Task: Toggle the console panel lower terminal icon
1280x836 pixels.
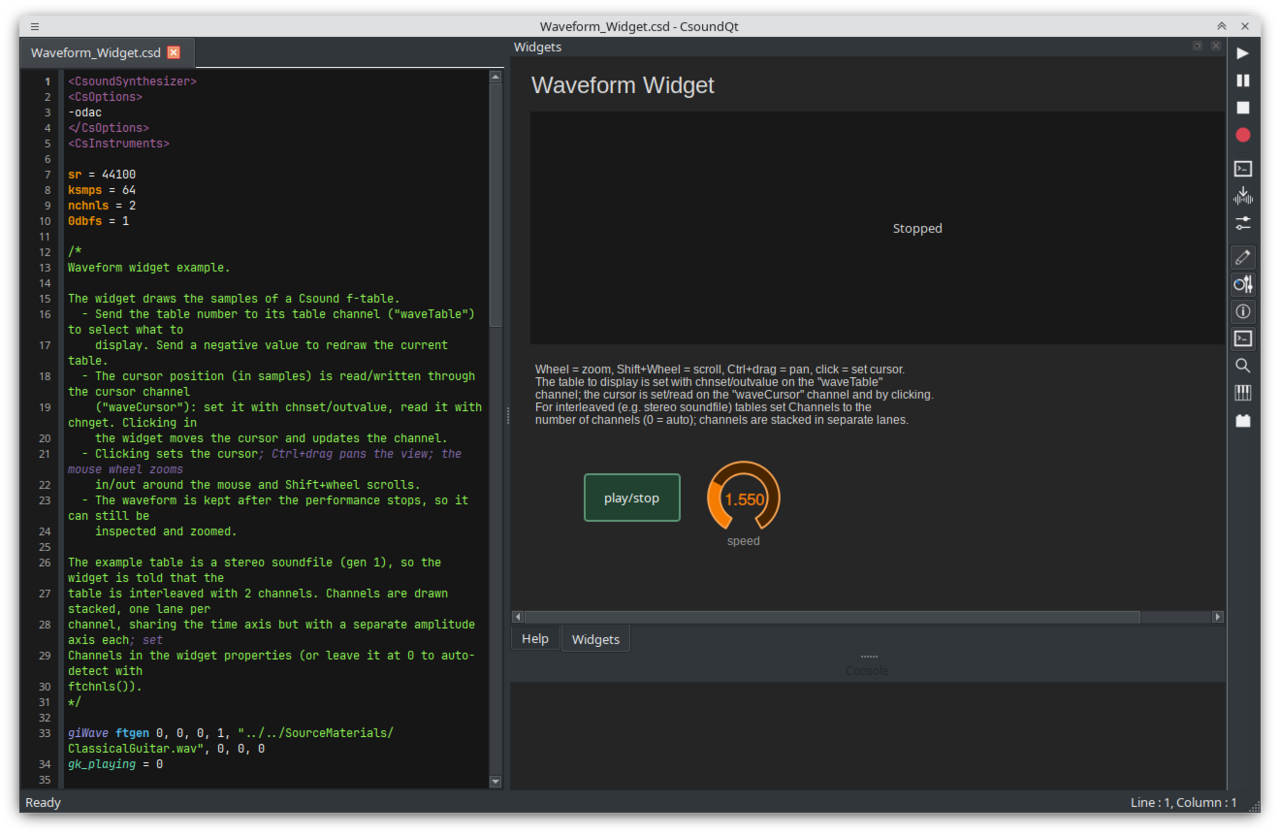Action: click(x=1243, y=338)
